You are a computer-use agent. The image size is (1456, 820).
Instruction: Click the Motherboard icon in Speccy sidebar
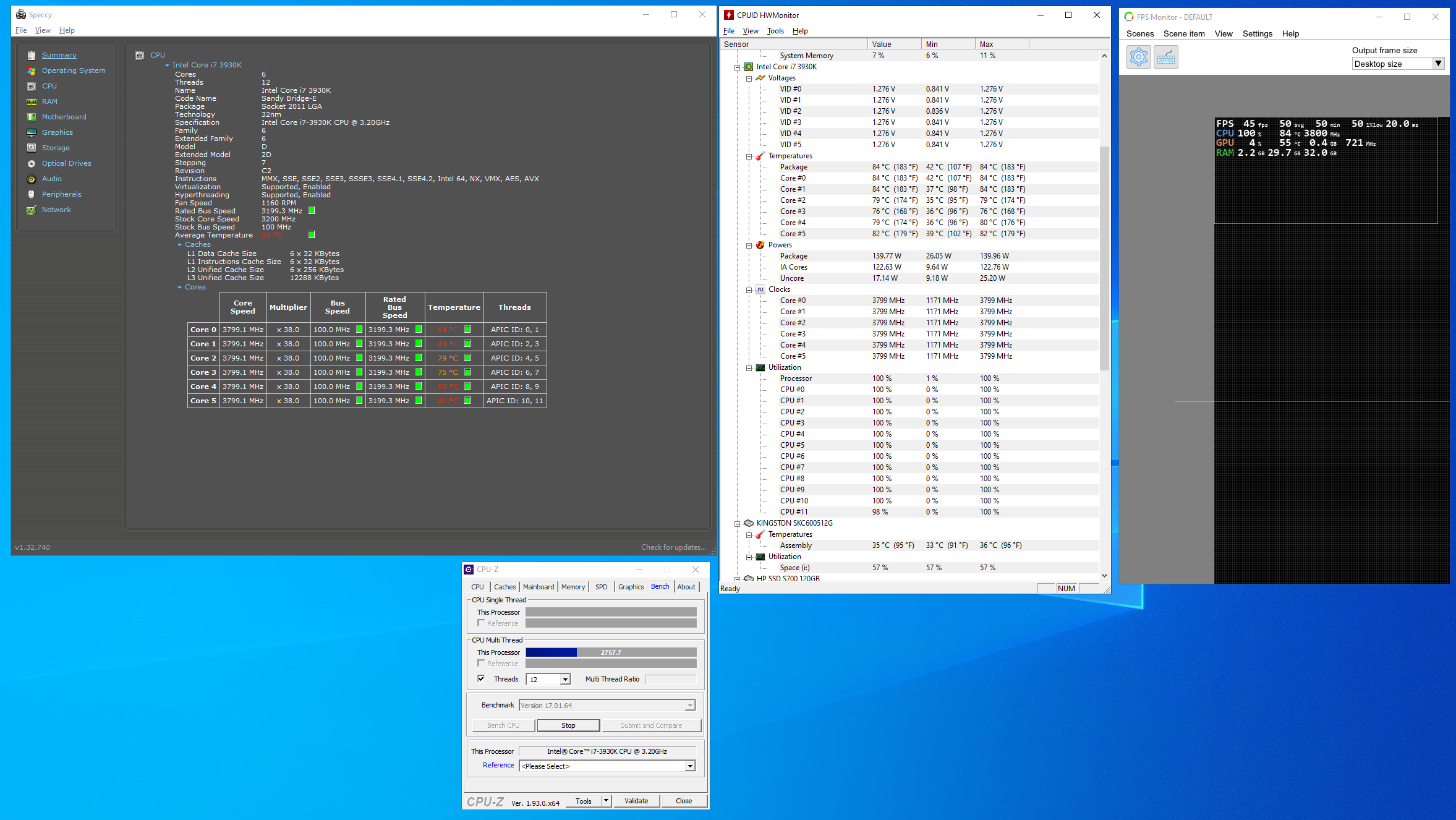click(32, 117)
